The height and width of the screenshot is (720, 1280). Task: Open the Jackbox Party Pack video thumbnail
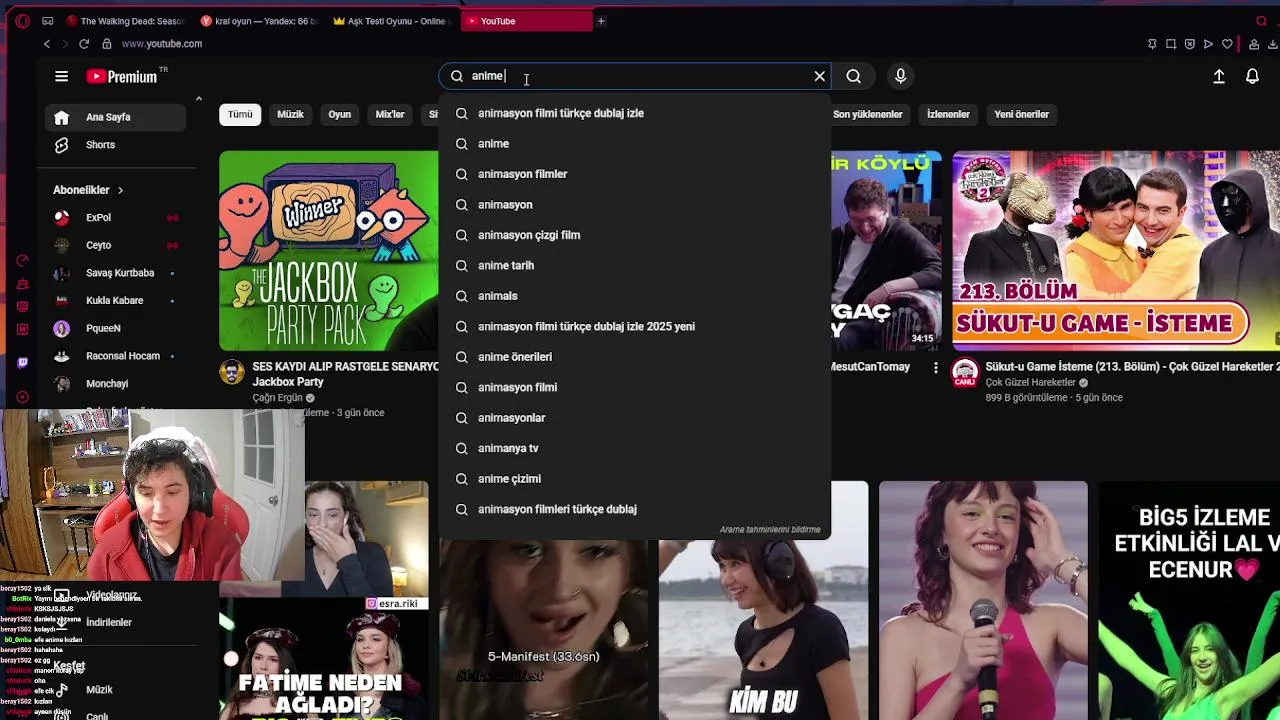point(328,250)
